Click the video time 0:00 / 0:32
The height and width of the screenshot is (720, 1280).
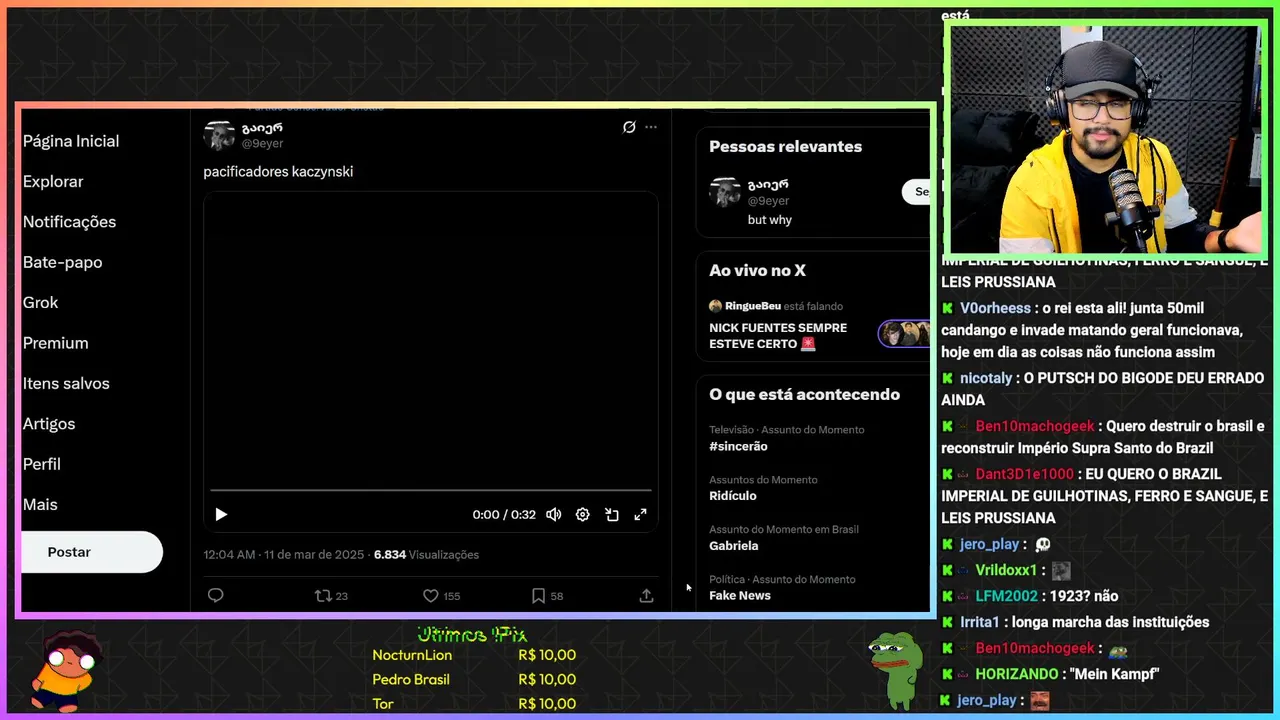504,514
